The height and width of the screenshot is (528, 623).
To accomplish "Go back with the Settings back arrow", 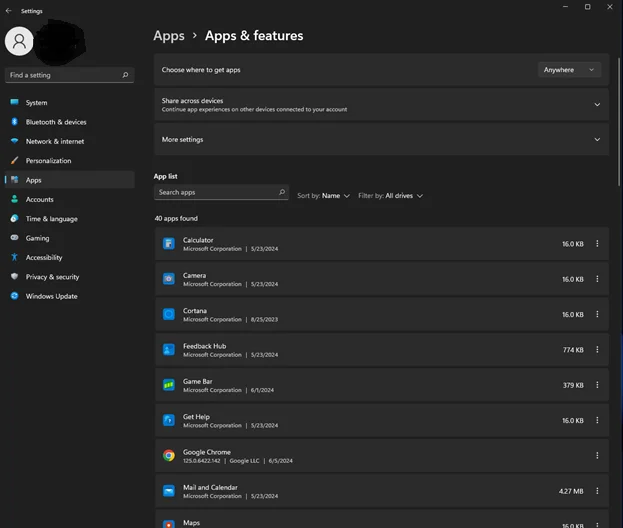I will click(8, 11).
